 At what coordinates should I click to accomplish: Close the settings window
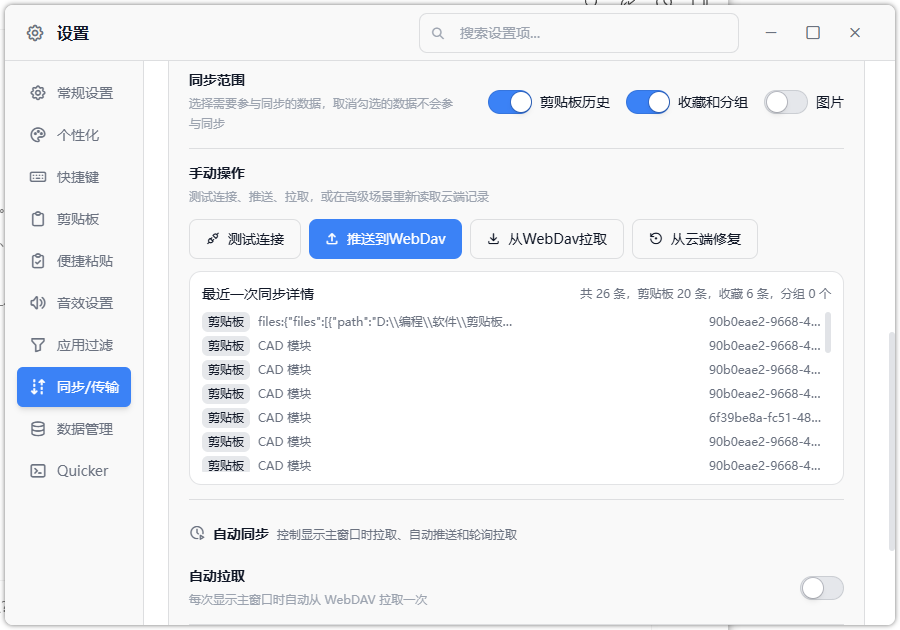click(x=855, y=33)
